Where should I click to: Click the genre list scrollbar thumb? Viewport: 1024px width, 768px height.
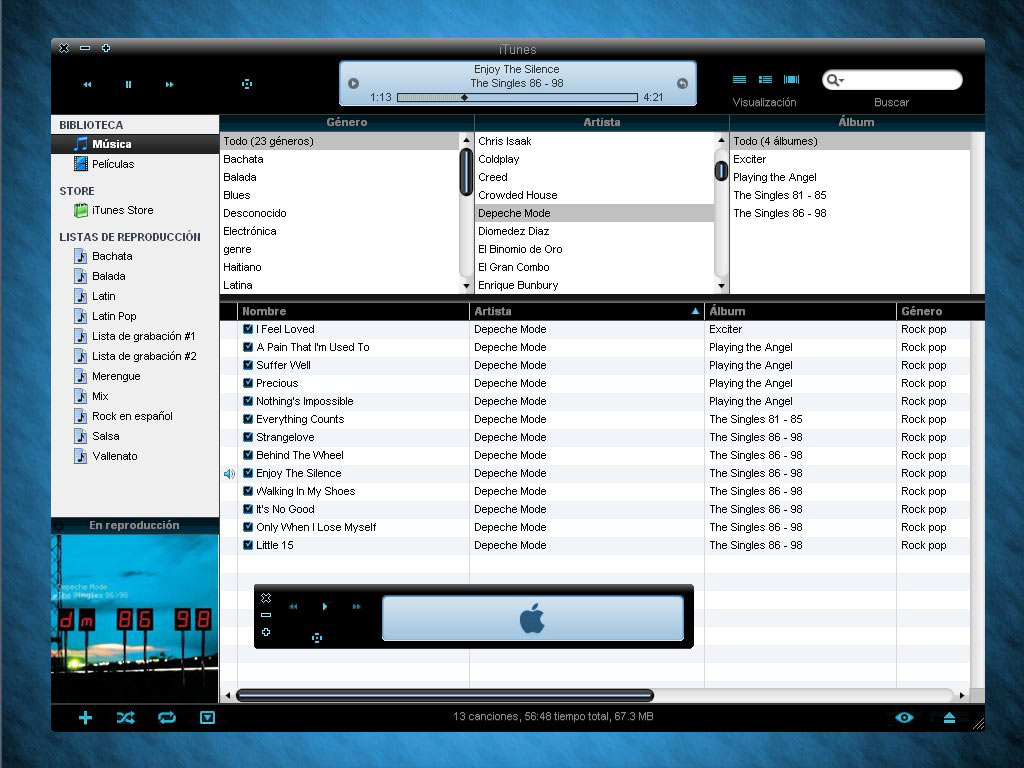[x=466, y=172]
